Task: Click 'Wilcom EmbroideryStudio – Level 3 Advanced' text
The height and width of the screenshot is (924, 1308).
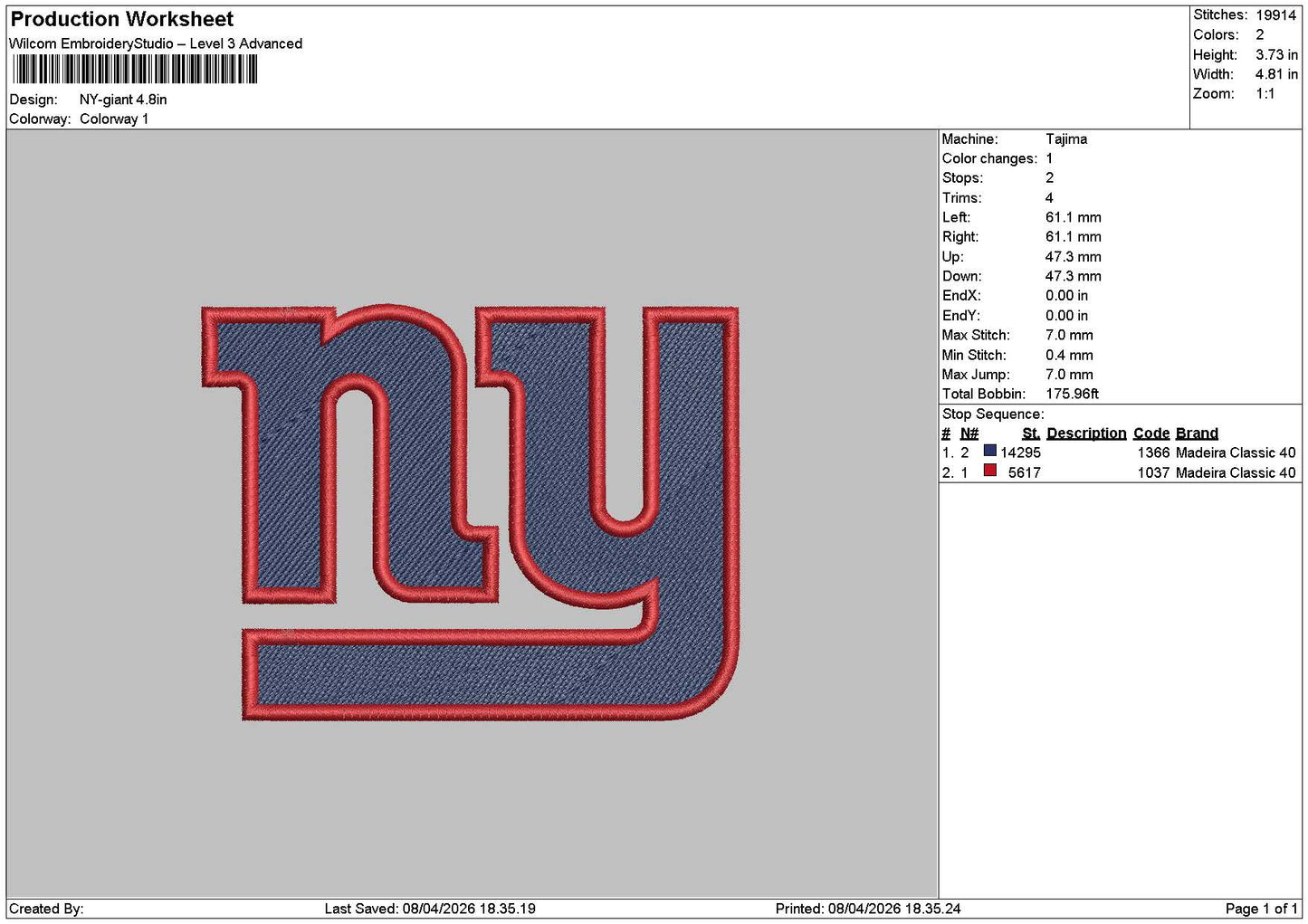Action: 156,43
